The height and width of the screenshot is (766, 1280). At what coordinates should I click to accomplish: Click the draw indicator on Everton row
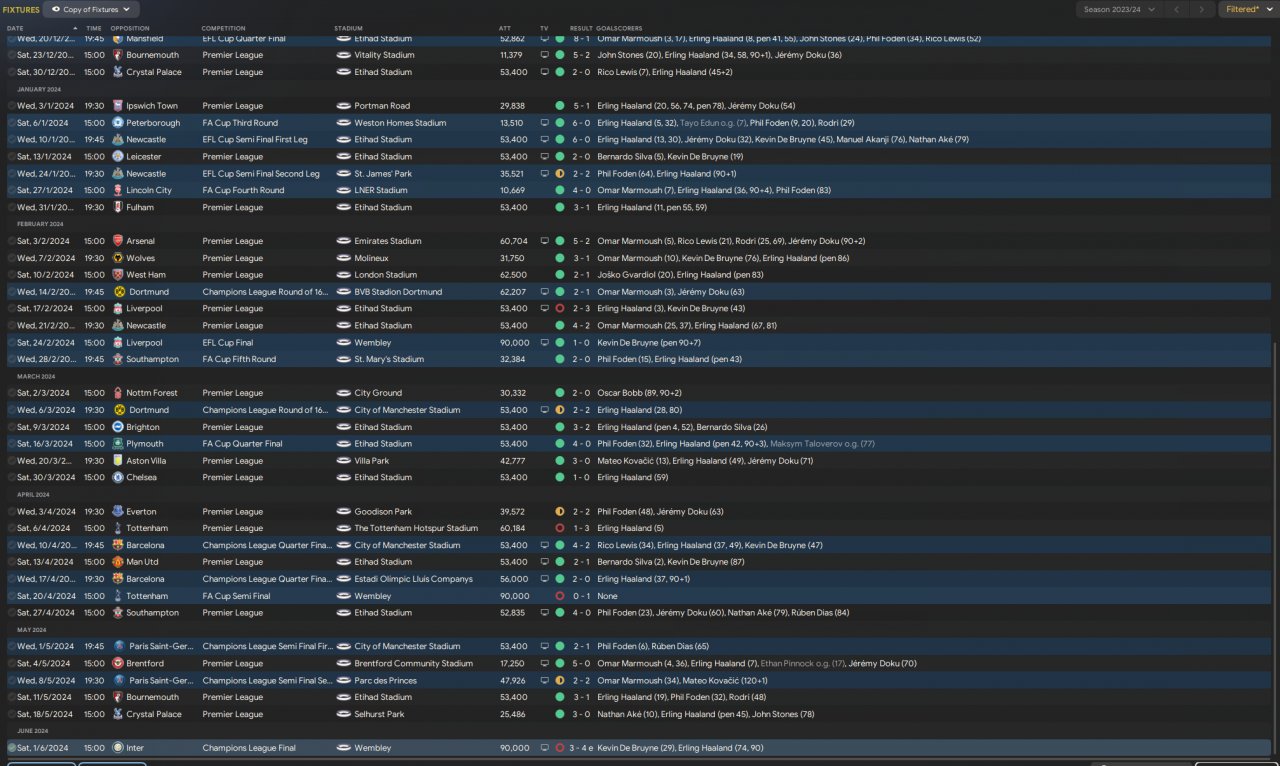tap(560, 512)
